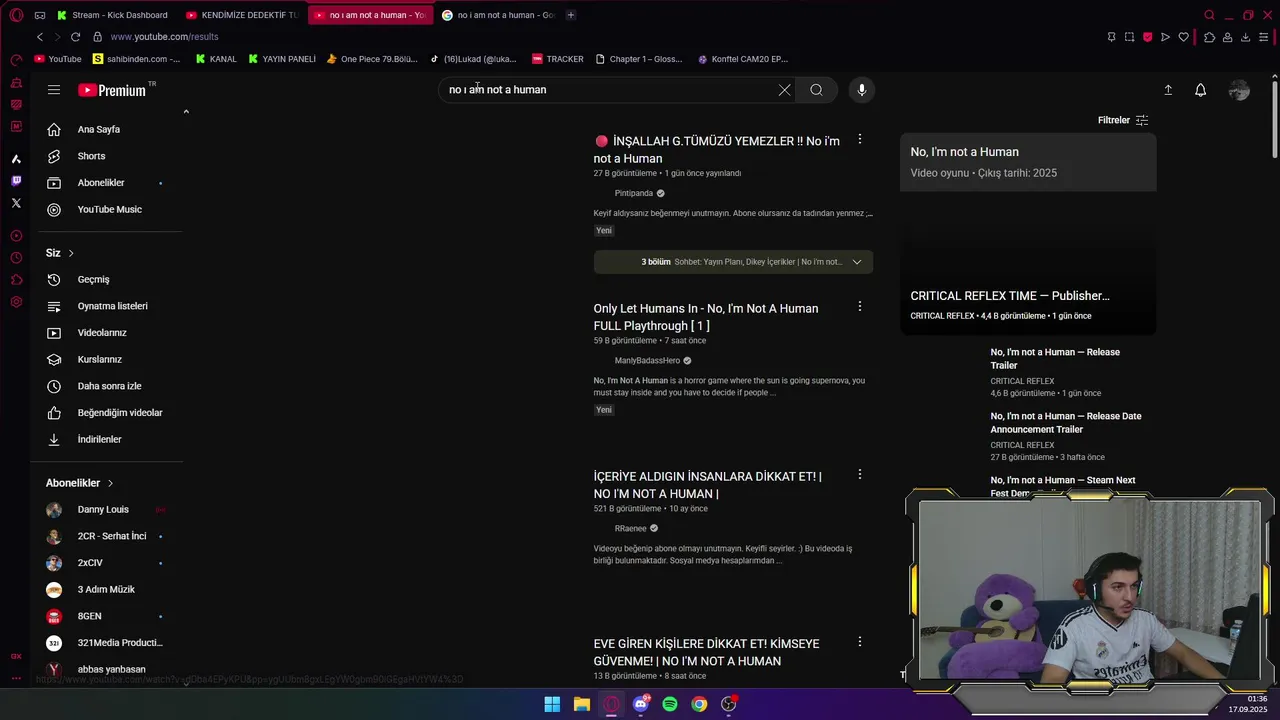Open X Twitter in Opera sidebar

(16, 203)
